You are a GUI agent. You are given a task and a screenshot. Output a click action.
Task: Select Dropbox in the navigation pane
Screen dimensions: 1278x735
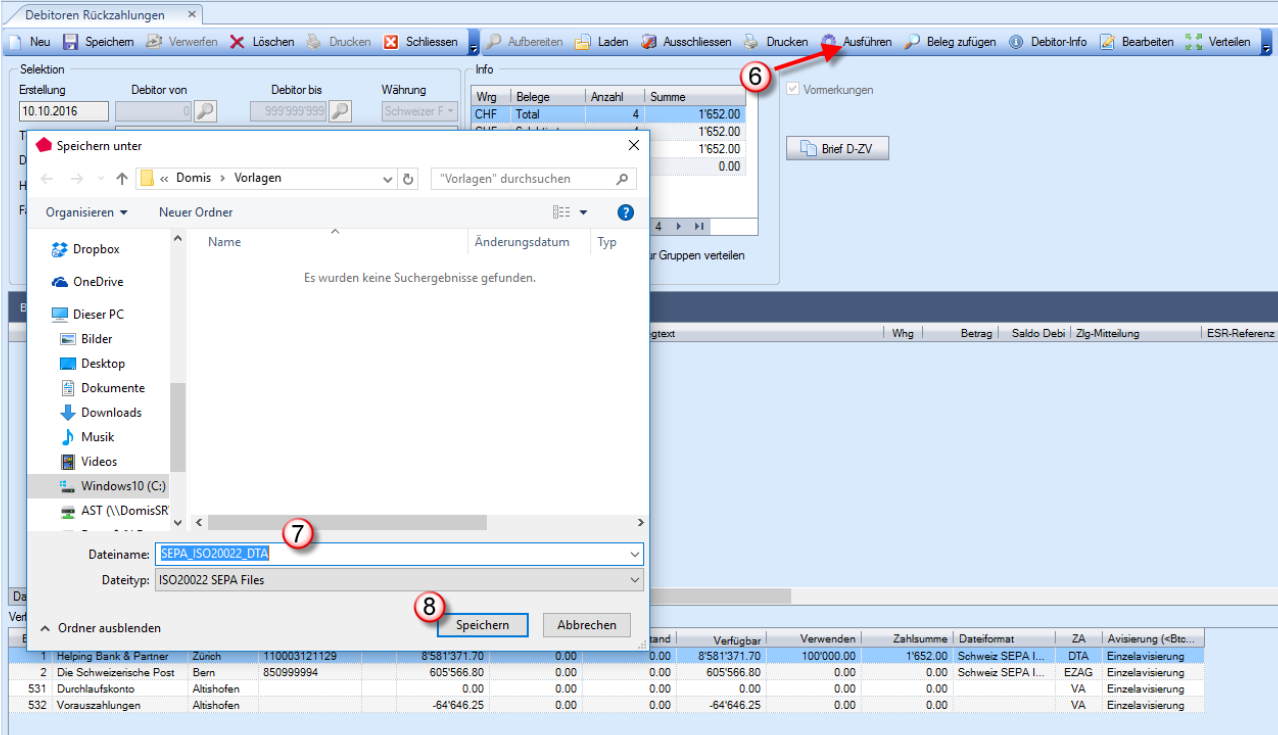[96, 249]
